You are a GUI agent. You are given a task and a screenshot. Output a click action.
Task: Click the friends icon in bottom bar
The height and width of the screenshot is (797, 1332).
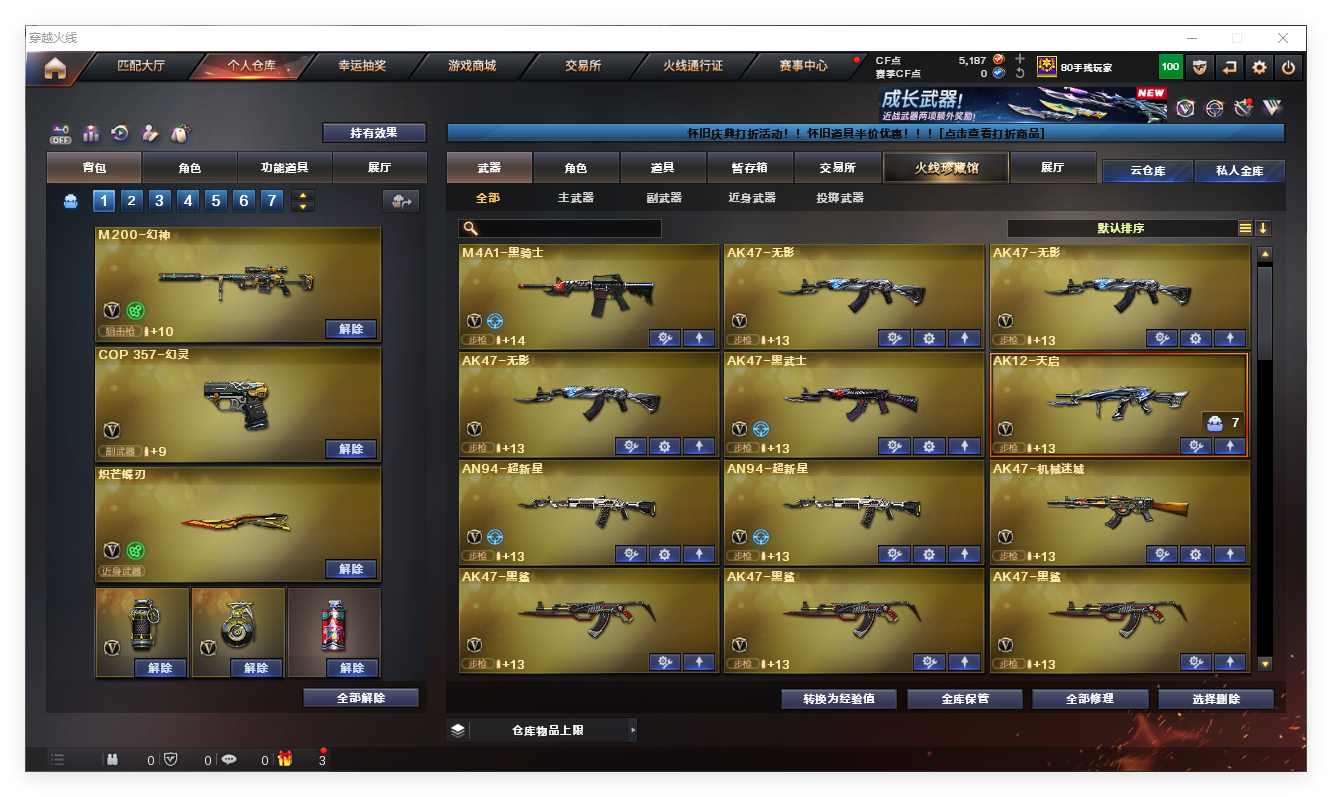(112, 759)
